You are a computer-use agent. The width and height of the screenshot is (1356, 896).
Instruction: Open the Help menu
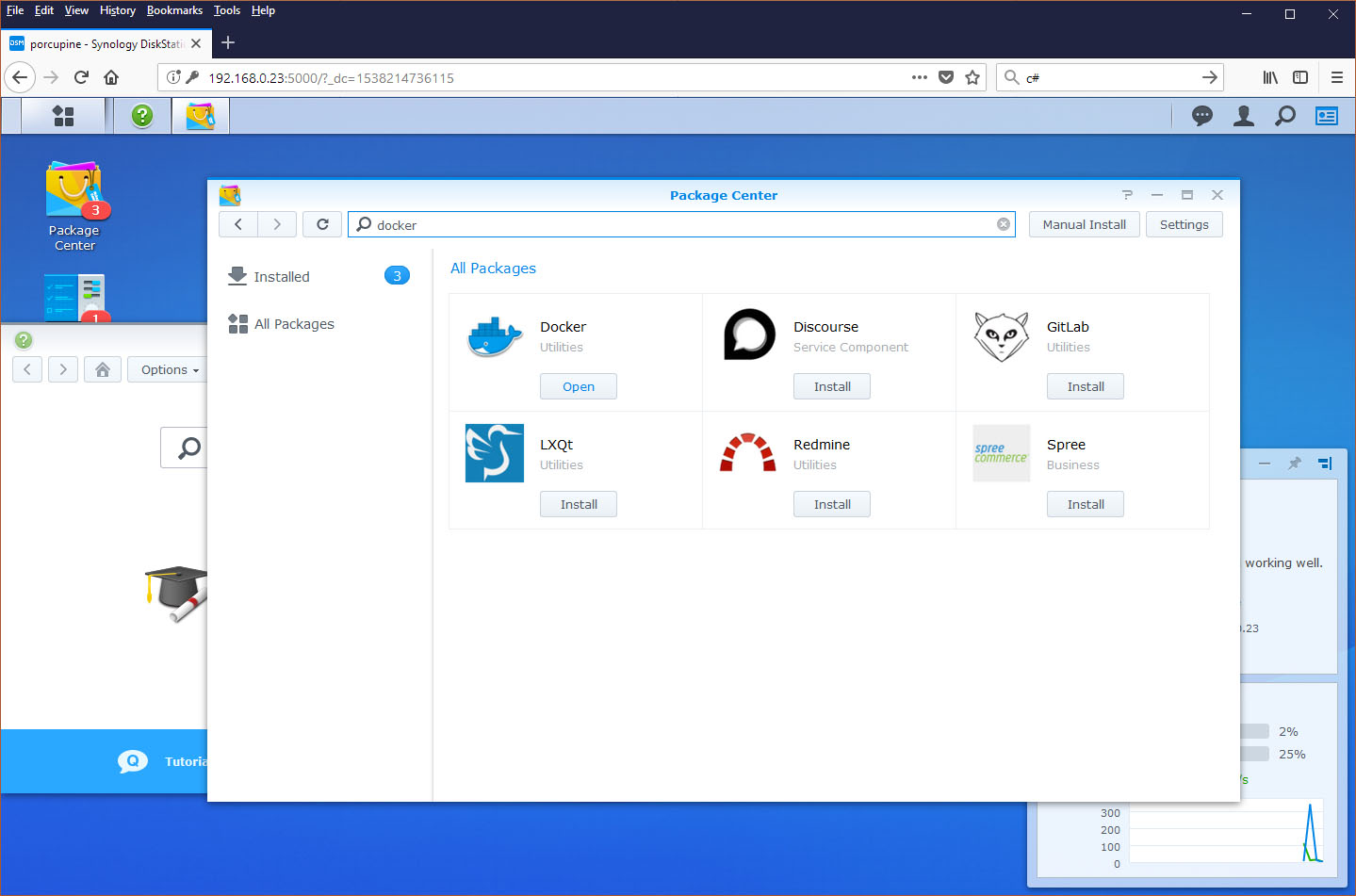tap(263, 10)
